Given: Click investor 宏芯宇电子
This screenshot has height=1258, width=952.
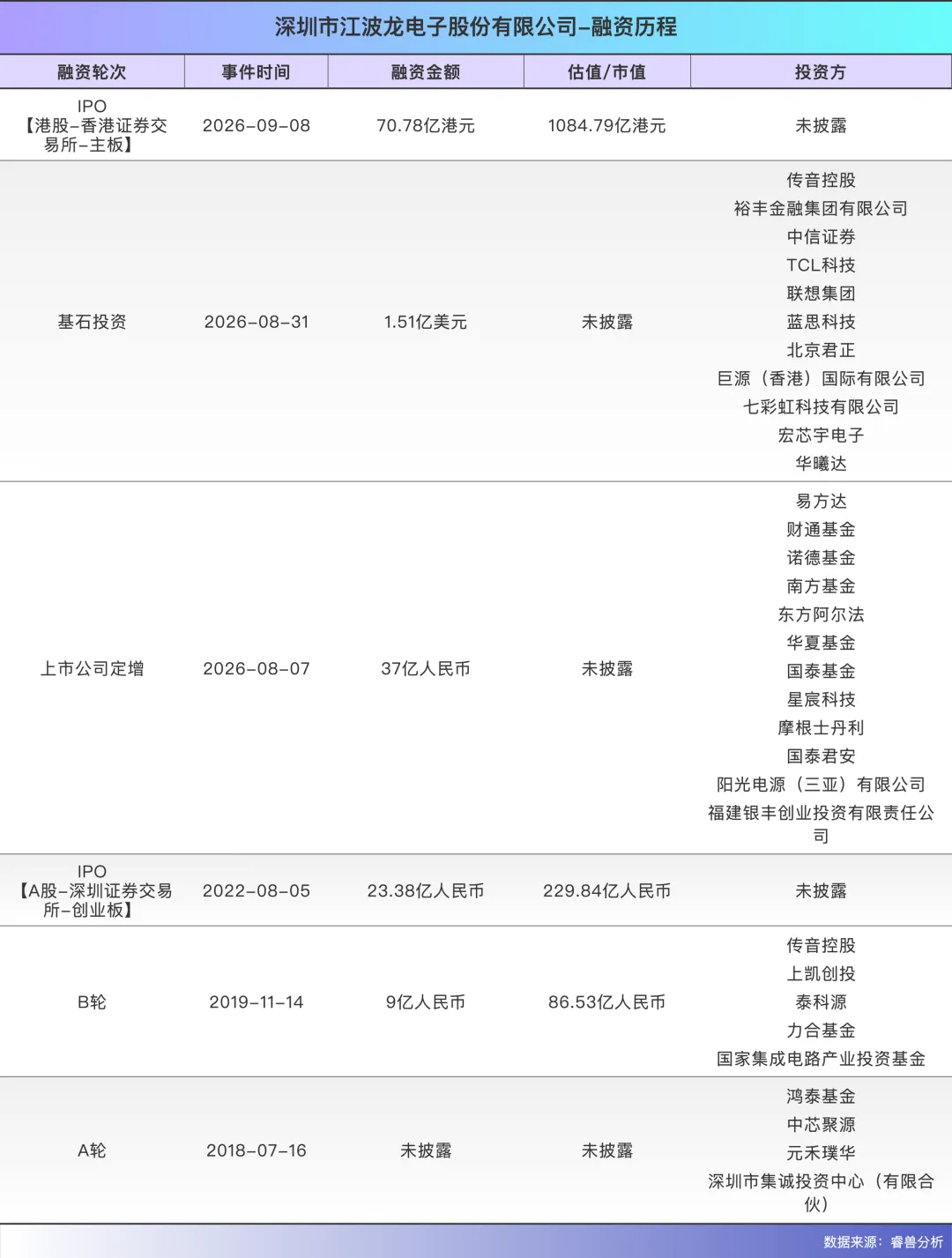Looking at the screenshot, I should pyautogui.click(x=821, y=435).
